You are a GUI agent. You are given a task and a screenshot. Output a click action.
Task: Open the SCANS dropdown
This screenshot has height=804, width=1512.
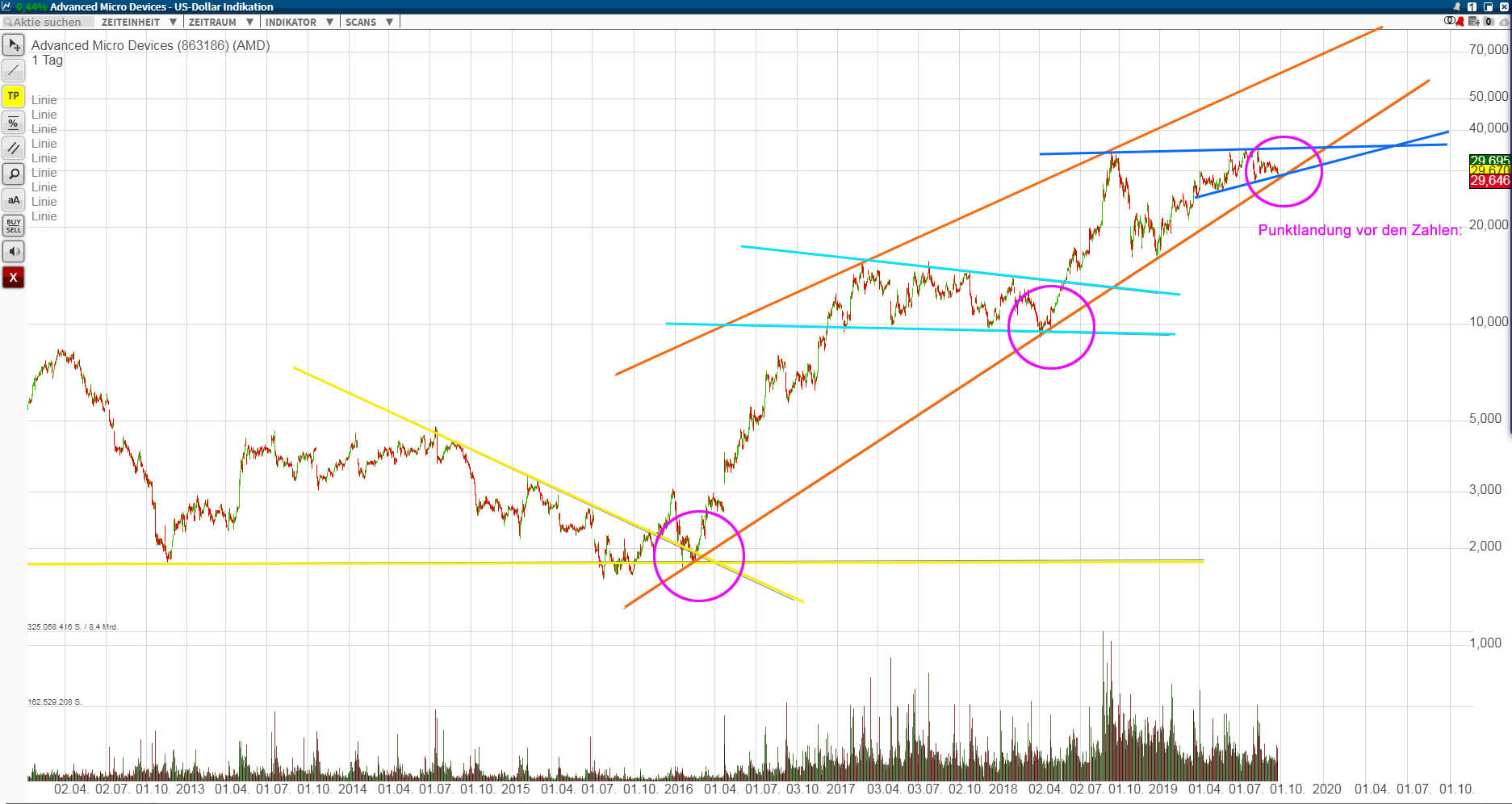click(x=369, y=22)
